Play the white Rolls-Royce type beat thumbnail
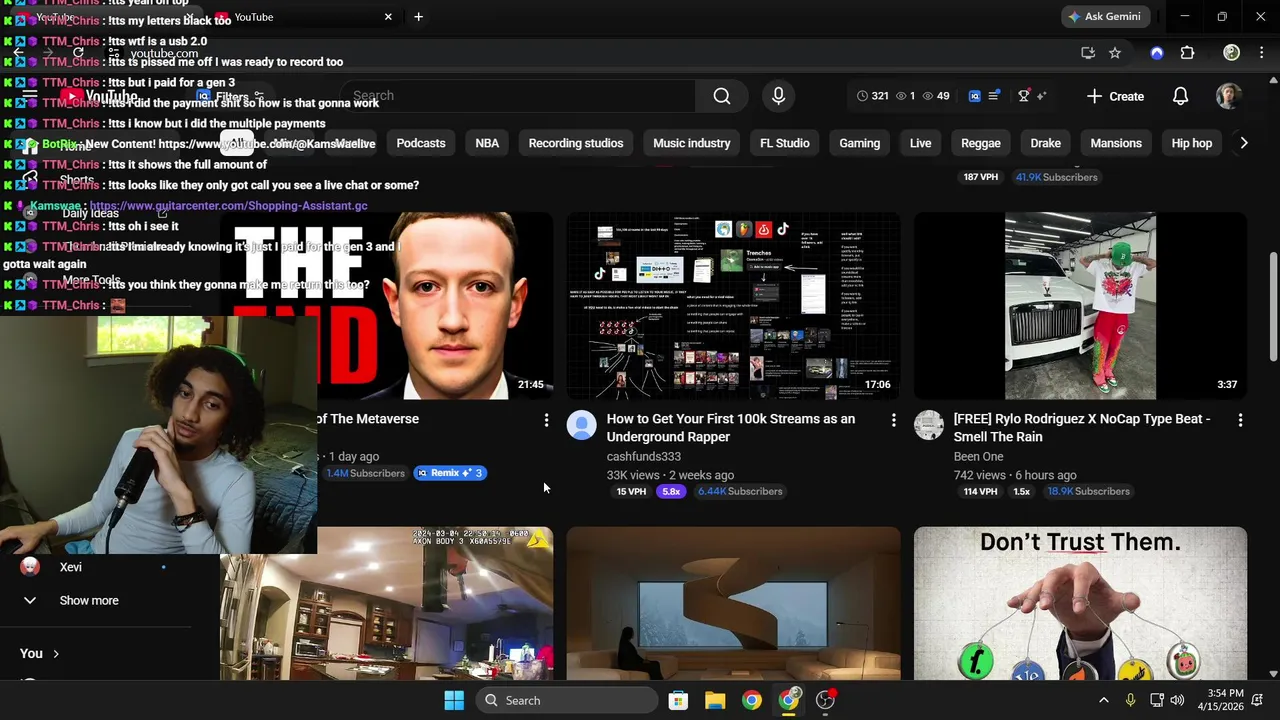1280x720 pixels. (1080, 306)
